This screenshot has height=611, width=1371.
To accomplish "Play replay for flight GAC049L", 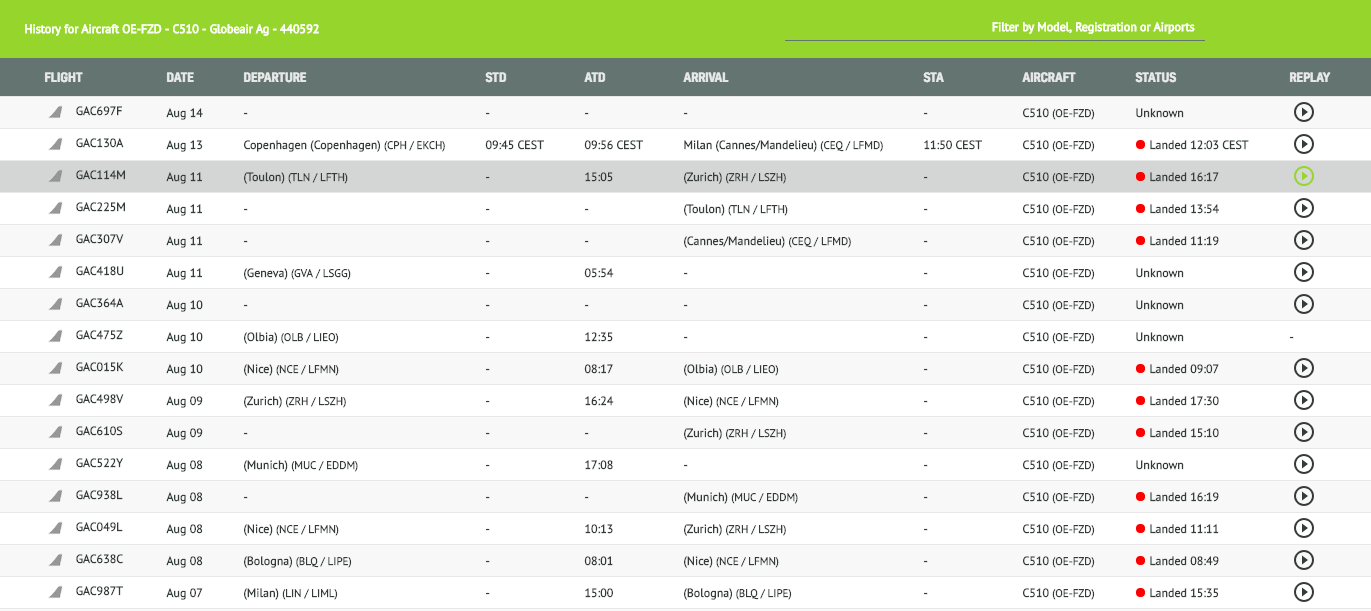I will [x=1303, y=528].
